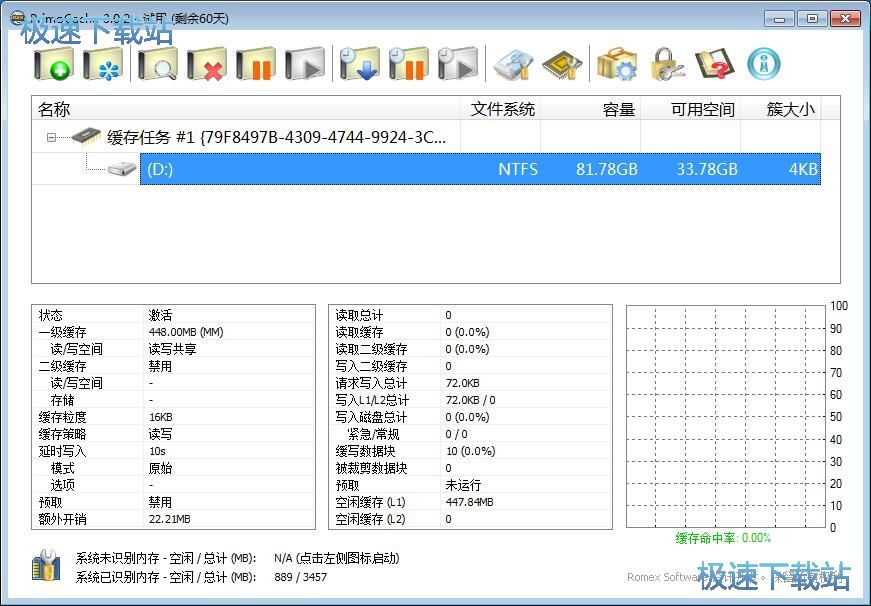This screenshot has width=871, height=606.
Task: Click the 名称 column header
Action: pos(54,109)
